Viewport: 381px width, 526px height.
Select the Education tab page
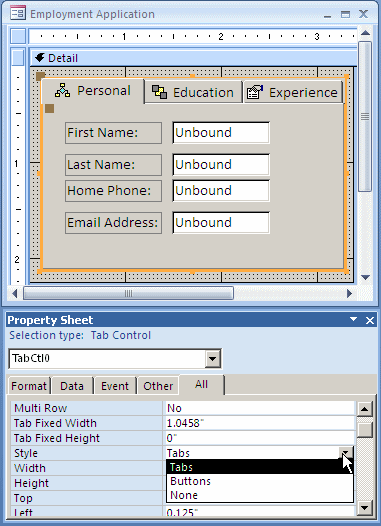[193, 92]
